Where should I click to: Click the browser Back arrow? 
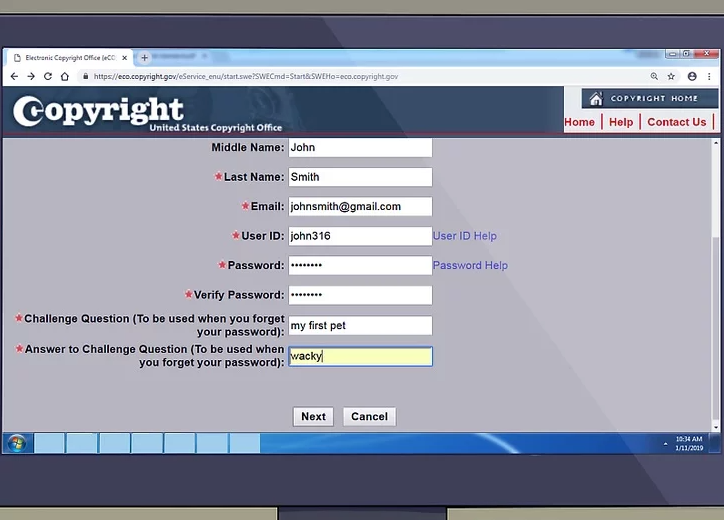coord(14,76)
